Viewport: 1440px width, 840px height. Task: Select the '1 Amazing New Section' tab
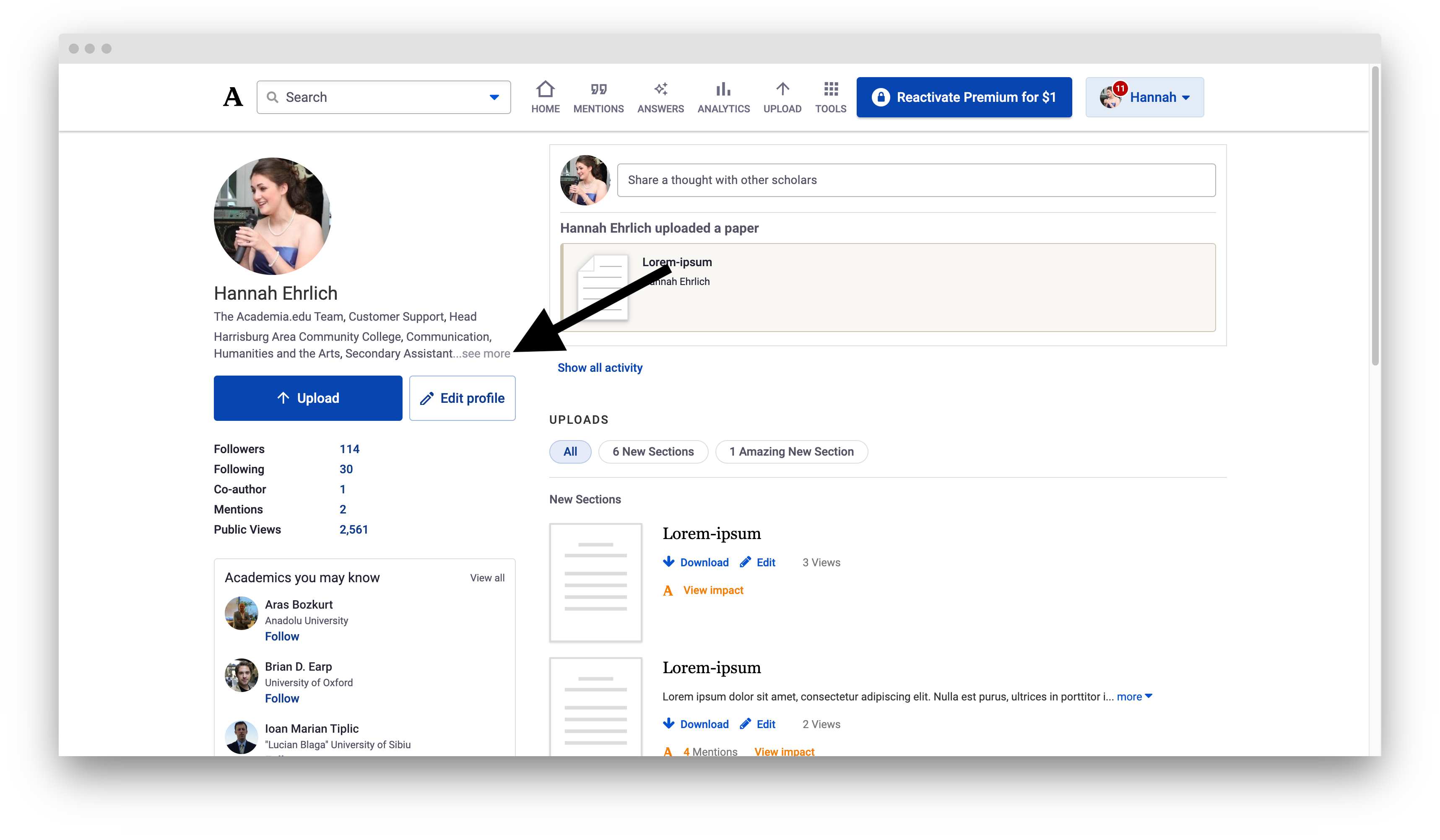click(x=791, y=452)
